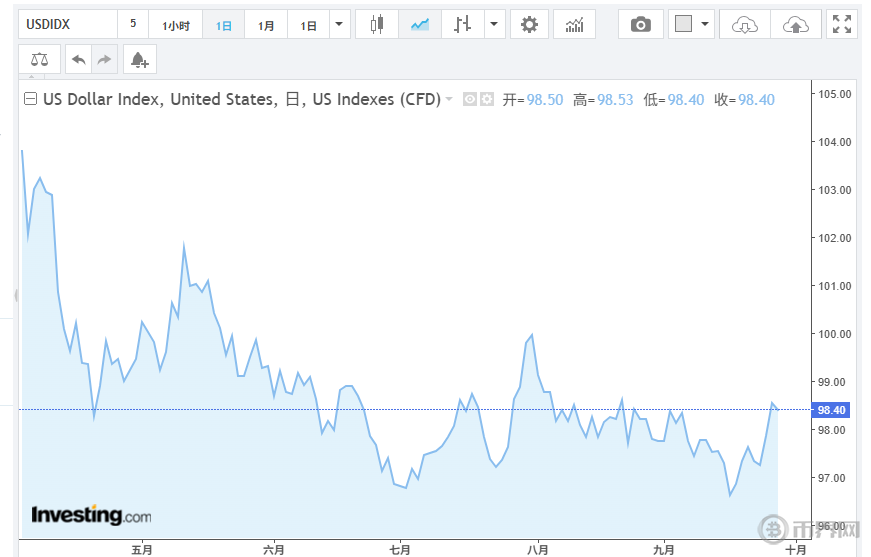Open the layout square dropdown arrow
Screen dimensions: 871x557
pyautogui.click(x=706, y=25)
